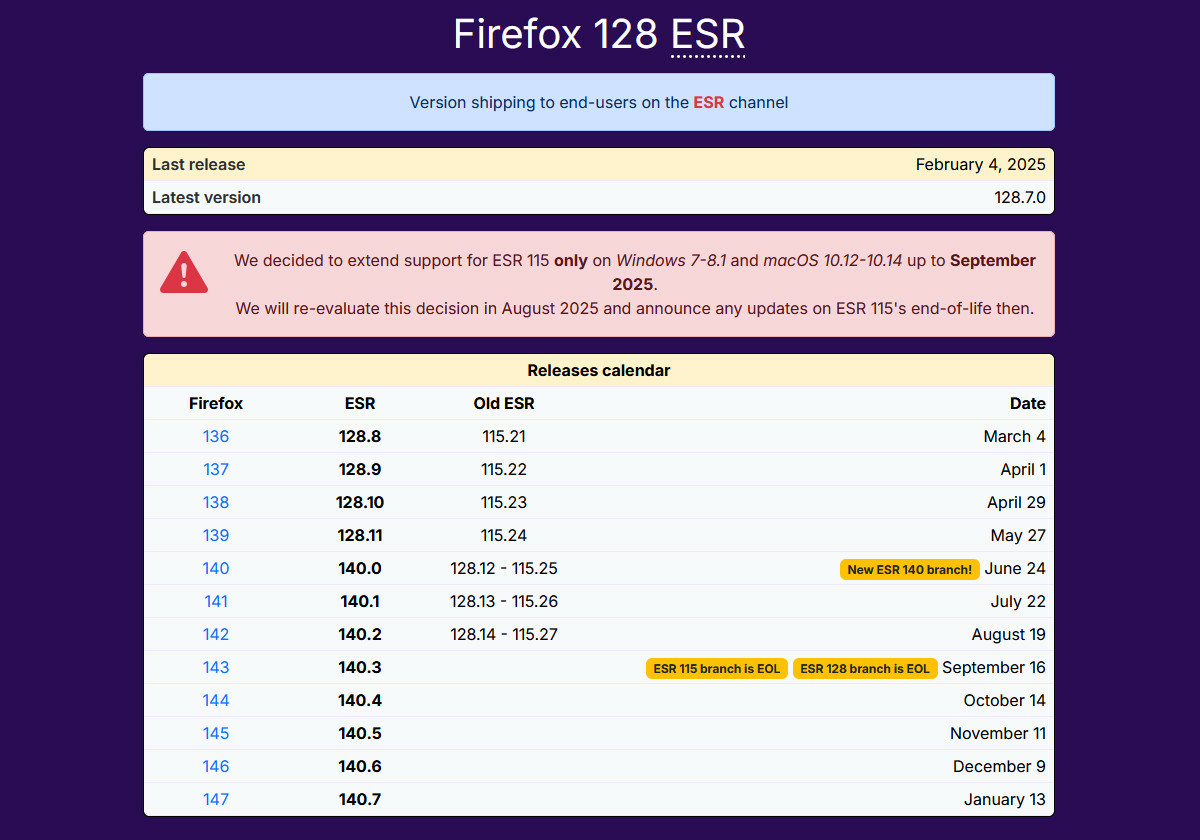Click the 'September 16' date text
This screenshot has height=840, width=1200.
[x=994, y=667]
